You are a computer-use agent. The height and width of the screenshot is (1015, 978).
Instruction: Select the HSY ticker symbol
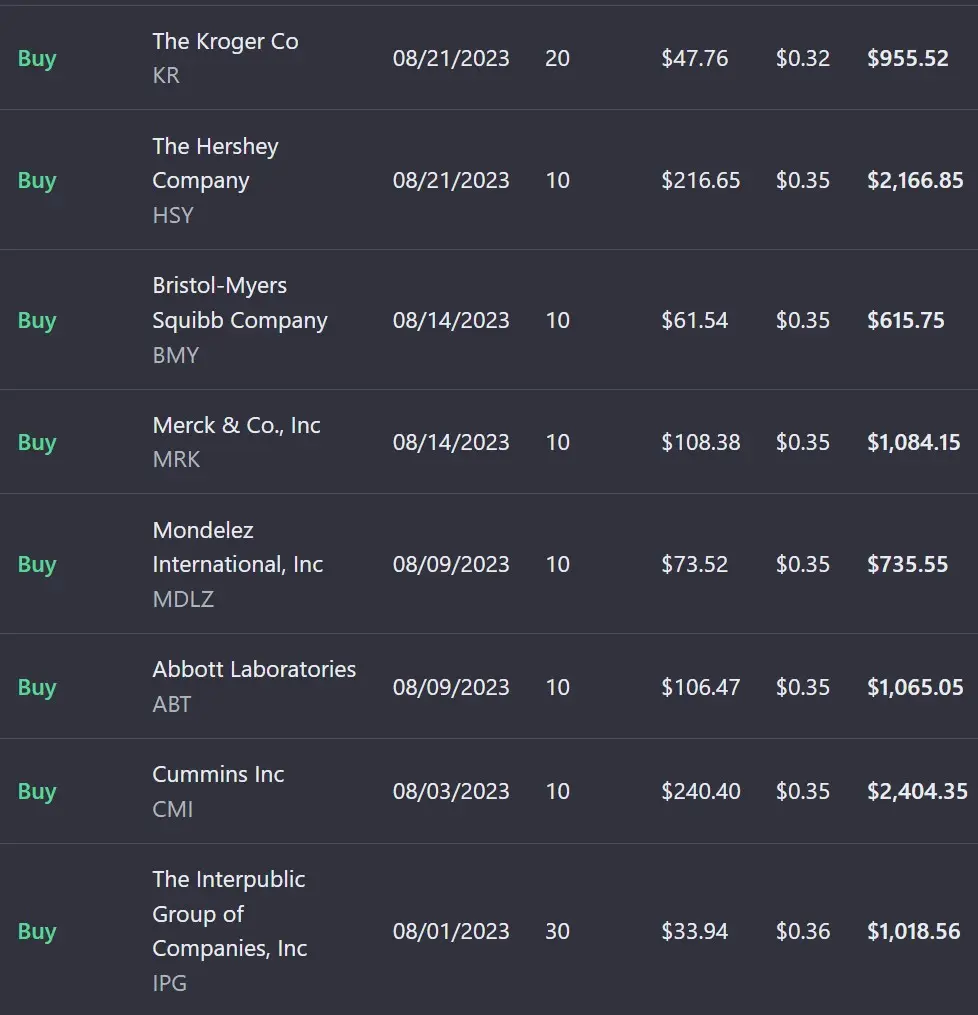[x=173, y=215]
